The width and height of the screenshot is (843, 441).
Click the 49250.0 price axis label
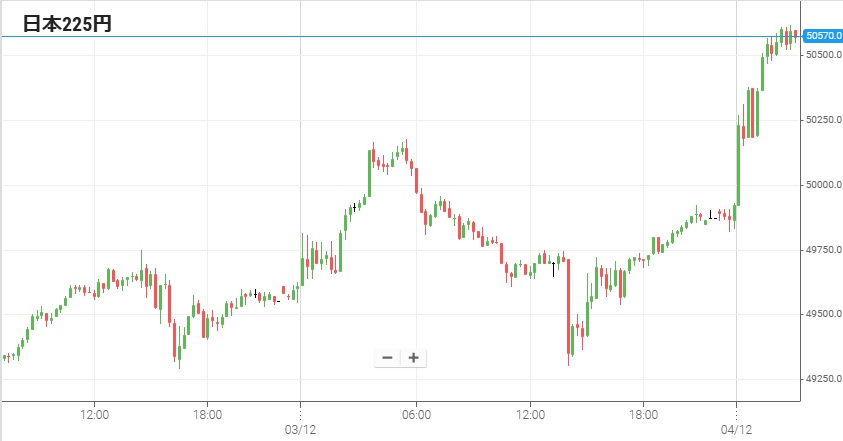(822, 379)
